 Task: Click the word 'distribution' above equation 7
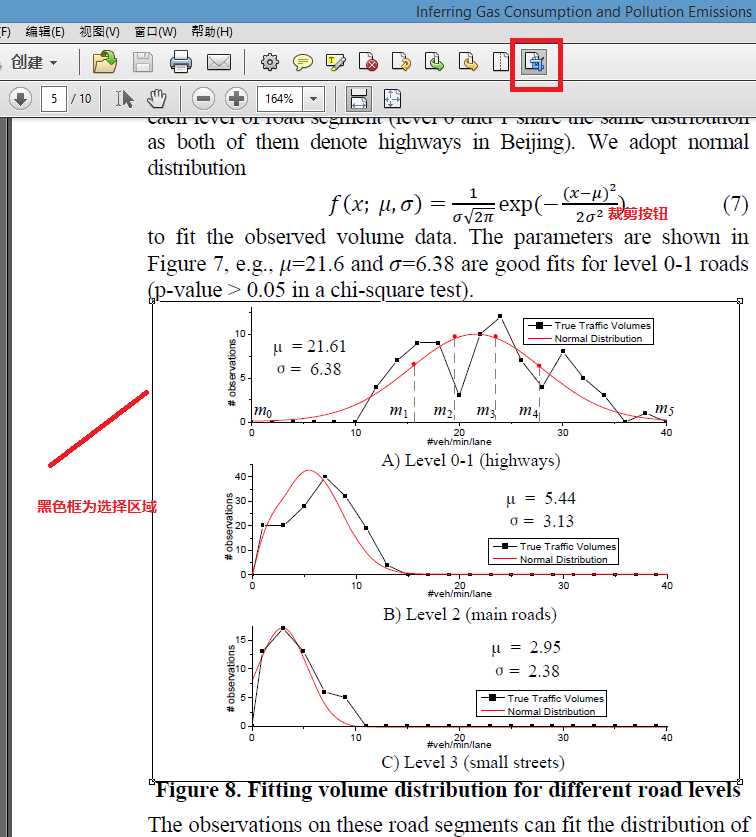click(197, 168)
